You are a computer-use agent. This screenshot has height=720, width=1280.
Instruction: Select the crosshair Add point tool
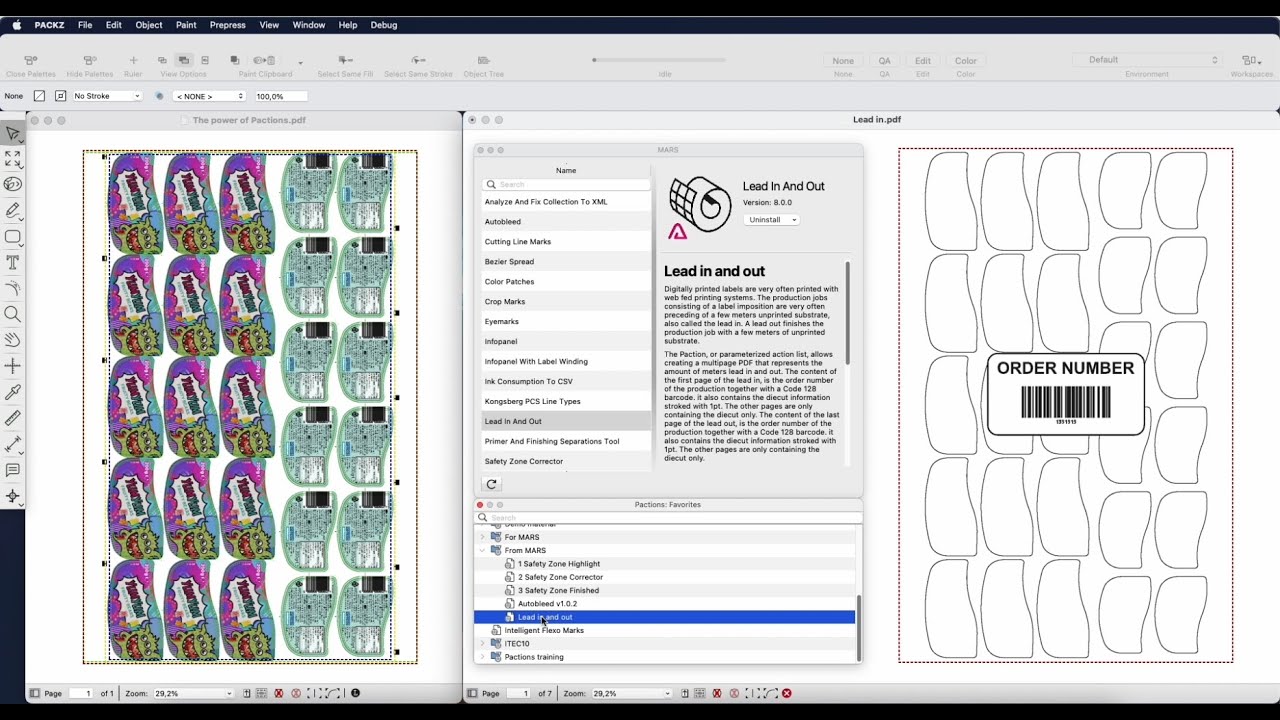pyautogui.click(x=13, y=366)
